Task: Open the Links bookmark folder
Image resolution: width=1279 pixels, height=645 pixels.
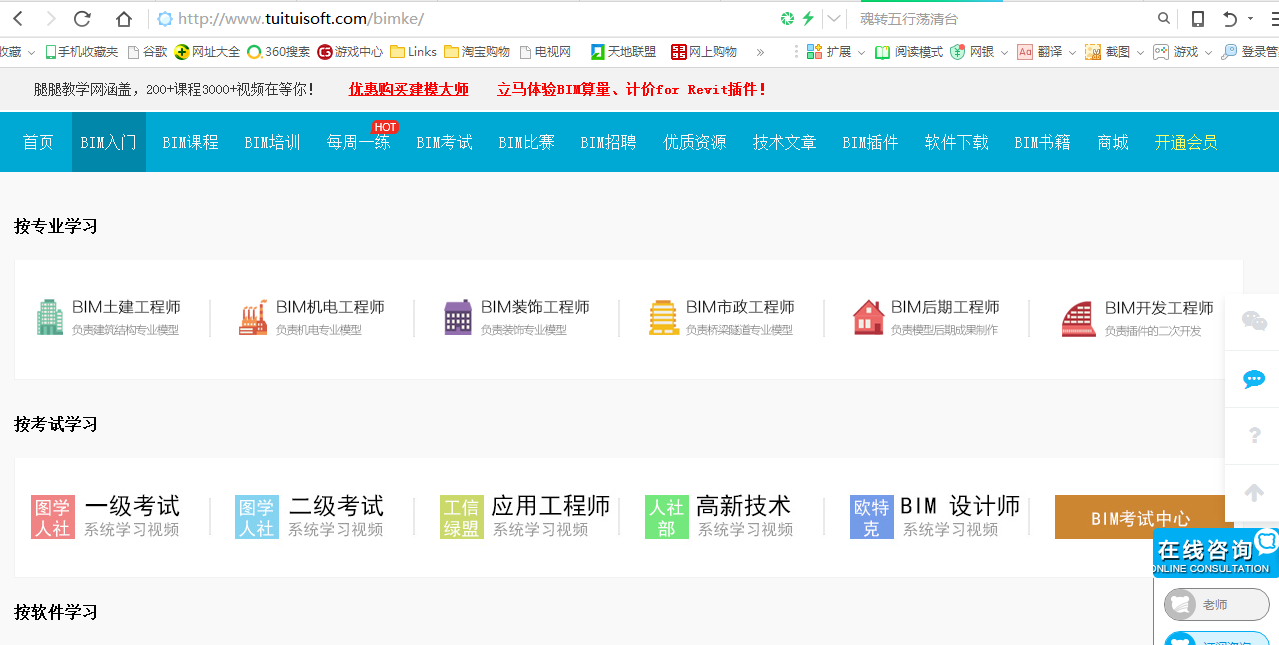Action: (x=414, y=52)
